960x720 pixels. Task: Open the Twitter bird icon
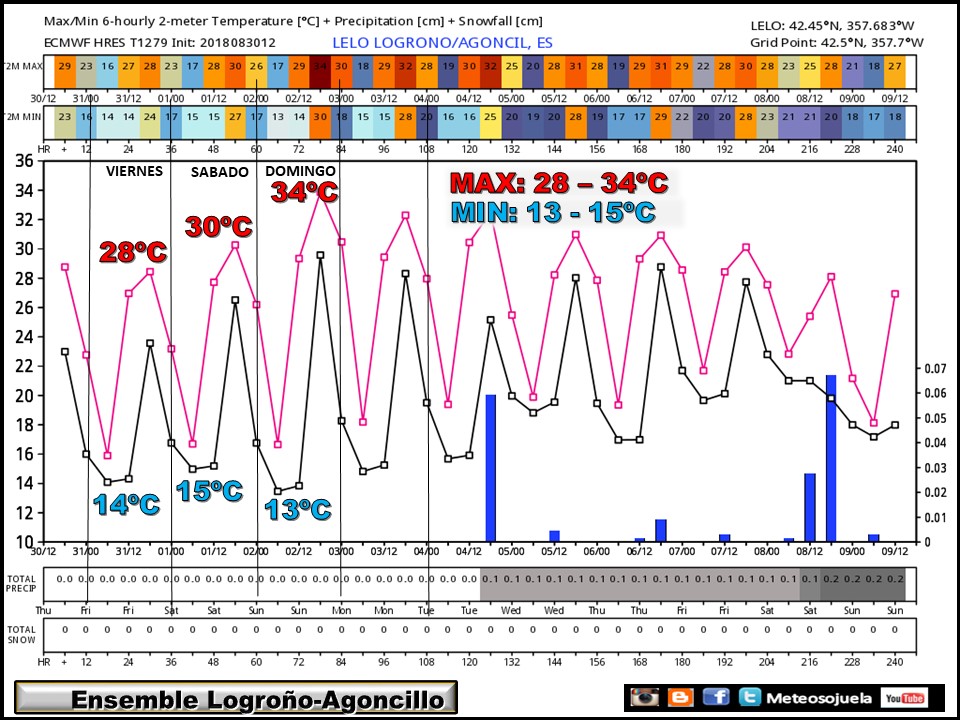click(x=749, y=697)
